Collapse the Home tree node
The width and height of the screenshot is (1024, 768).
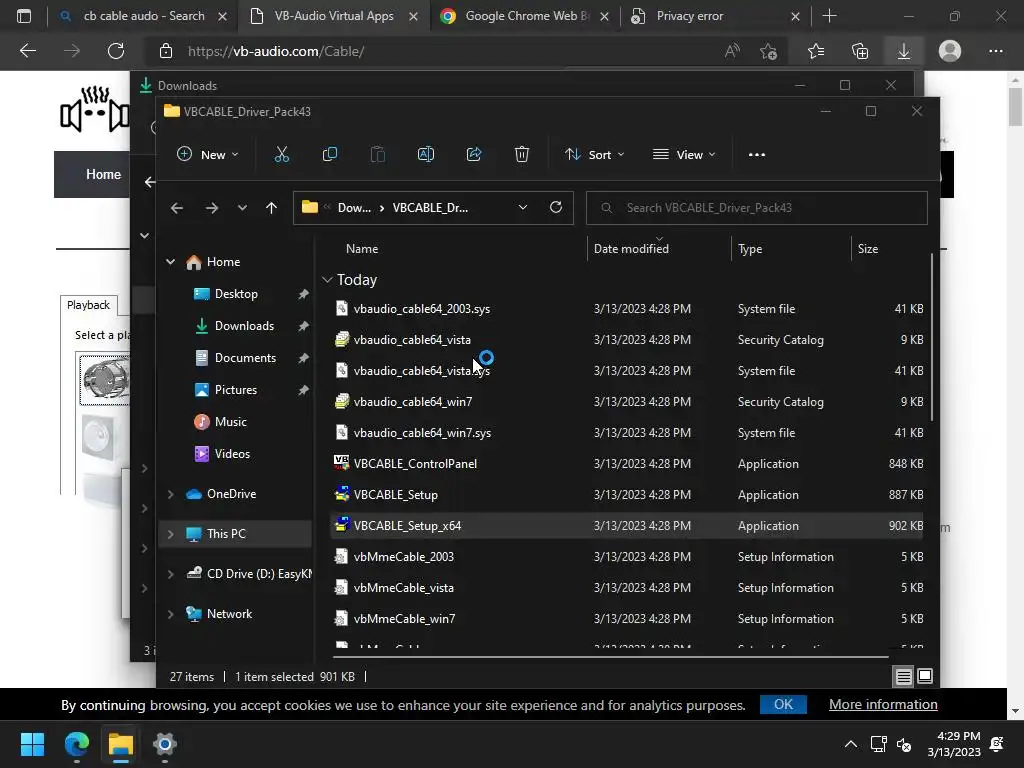(x=170, y=262)
